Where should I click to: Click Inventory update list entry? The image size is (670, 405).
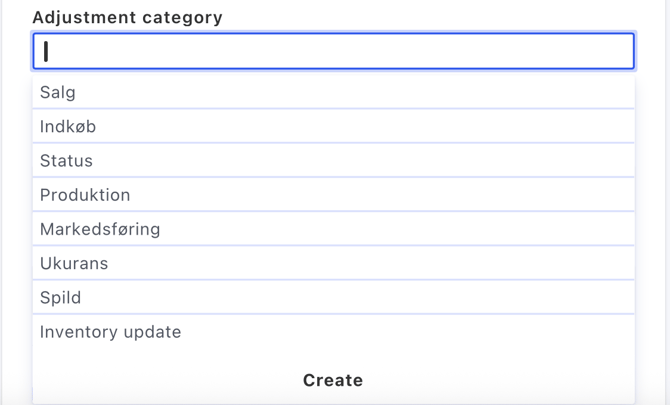(333, 332)
